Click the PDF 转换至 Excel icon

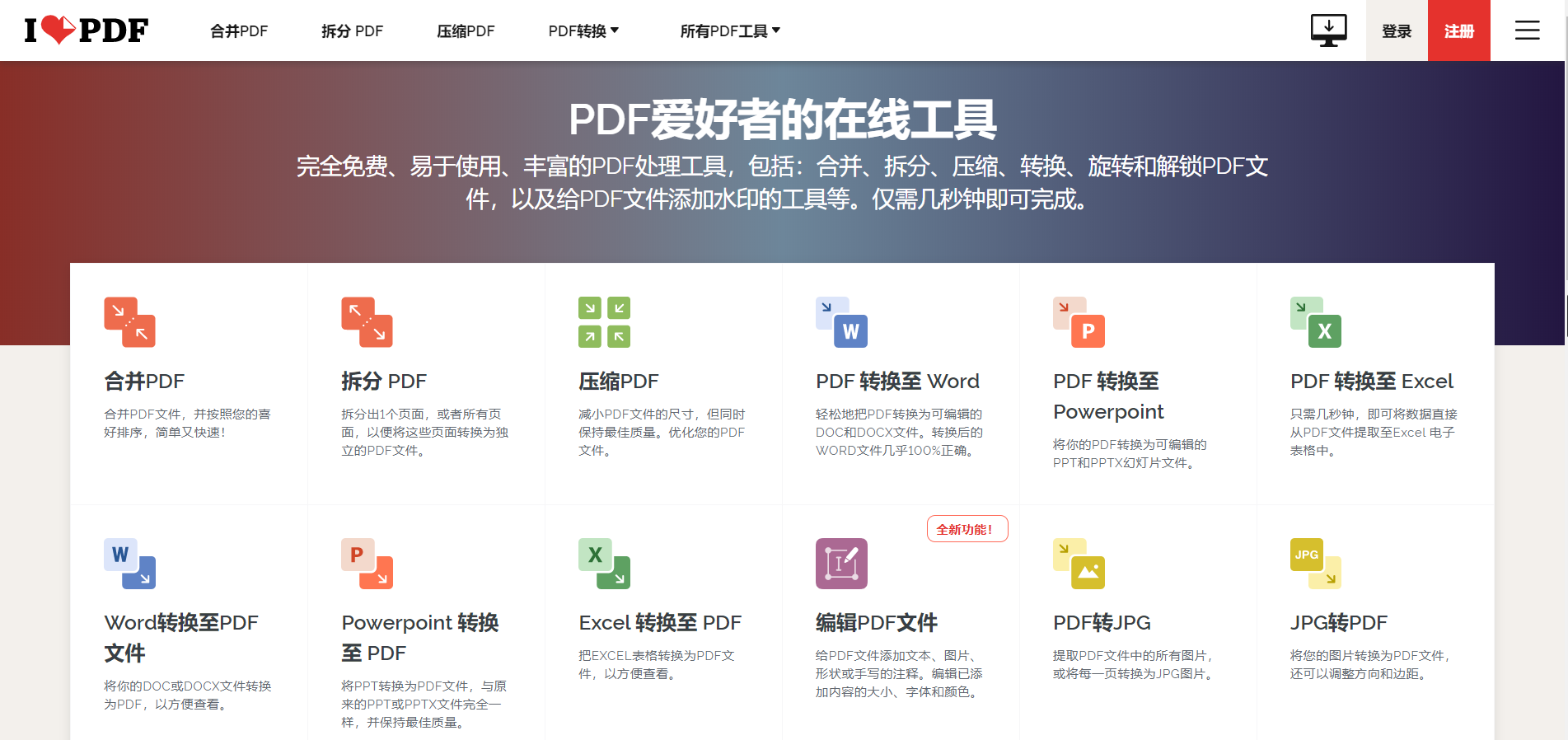1316,322
